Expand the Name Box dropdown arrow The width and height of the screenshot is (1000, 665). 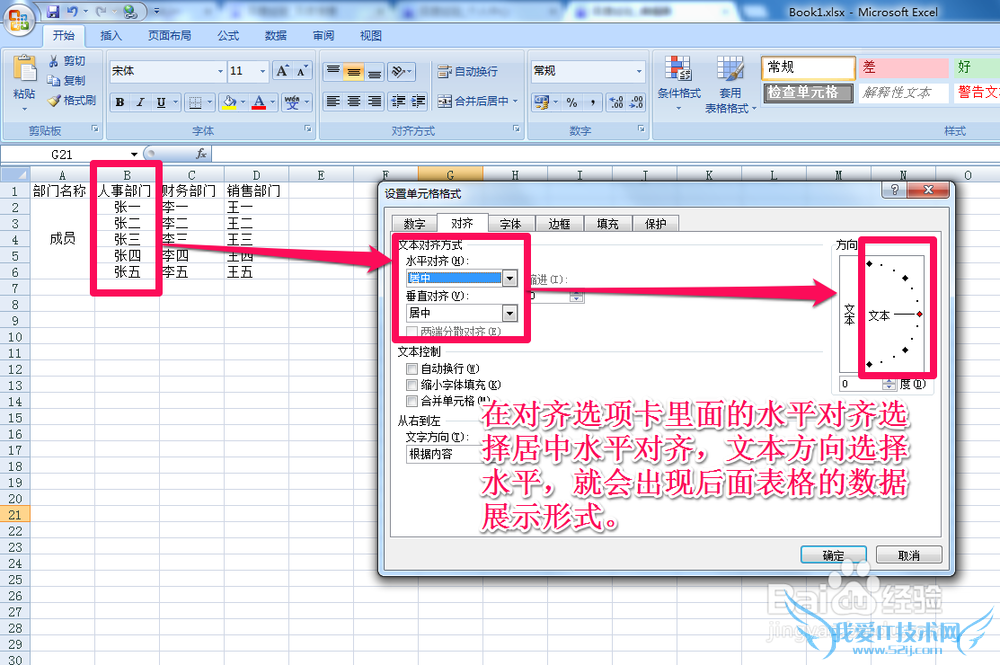[x=134, y=154]
